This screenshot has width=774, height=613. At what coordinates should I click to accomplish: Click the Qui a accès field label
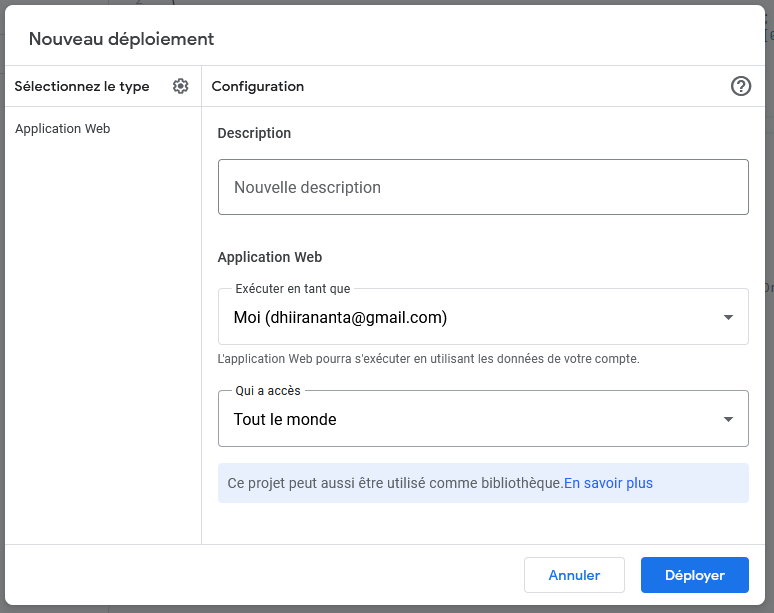(x=268, y=390)
